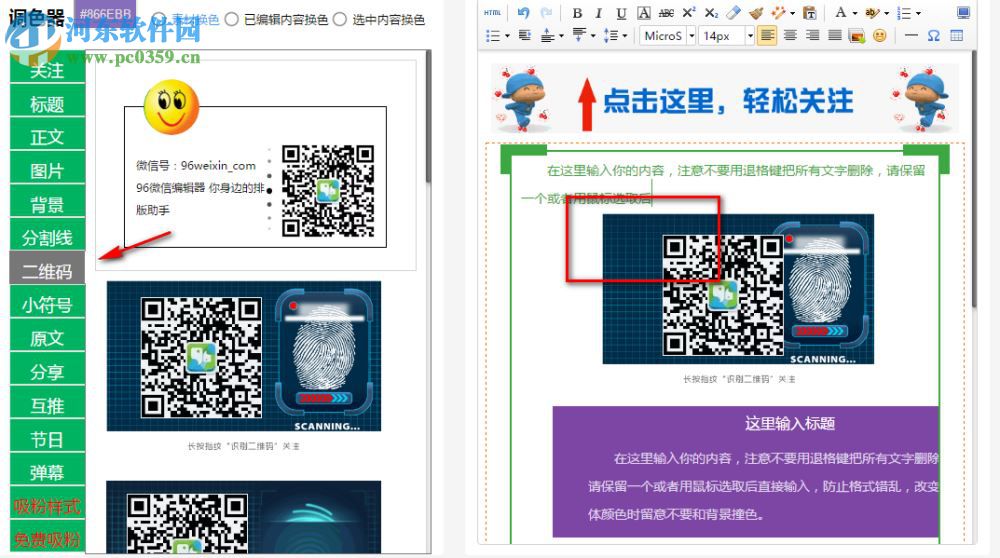
Task: Expand ordered list style arrow
Action: coord(918,13)
